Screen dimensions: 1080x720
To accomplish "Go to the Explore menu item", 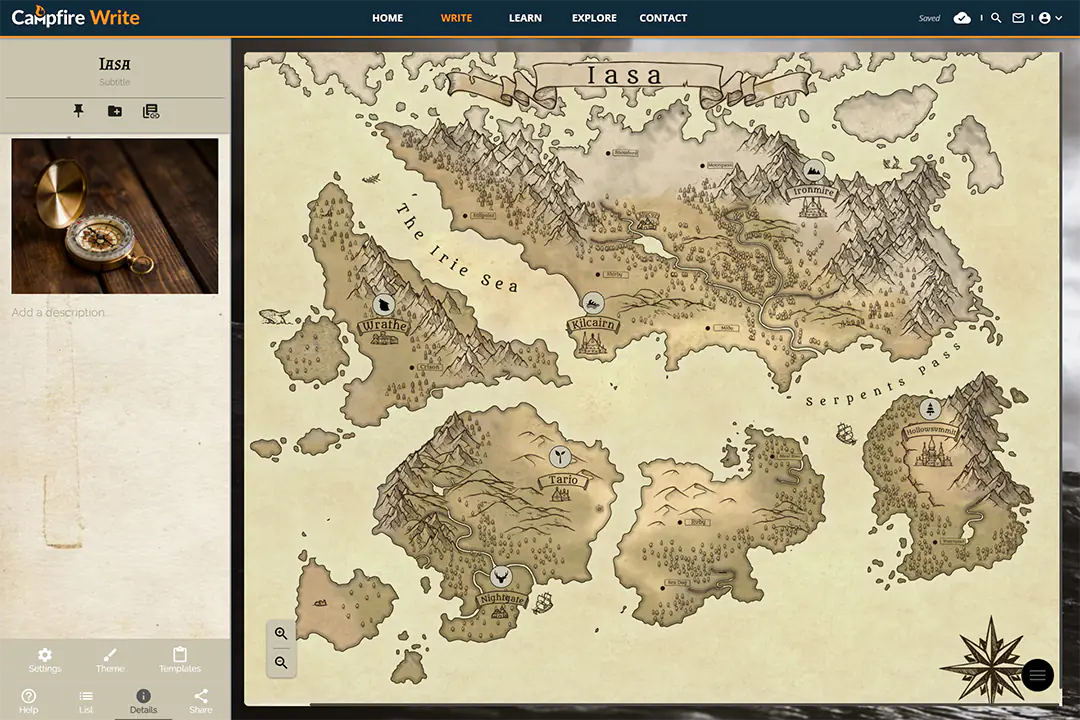I will [594, 18].
